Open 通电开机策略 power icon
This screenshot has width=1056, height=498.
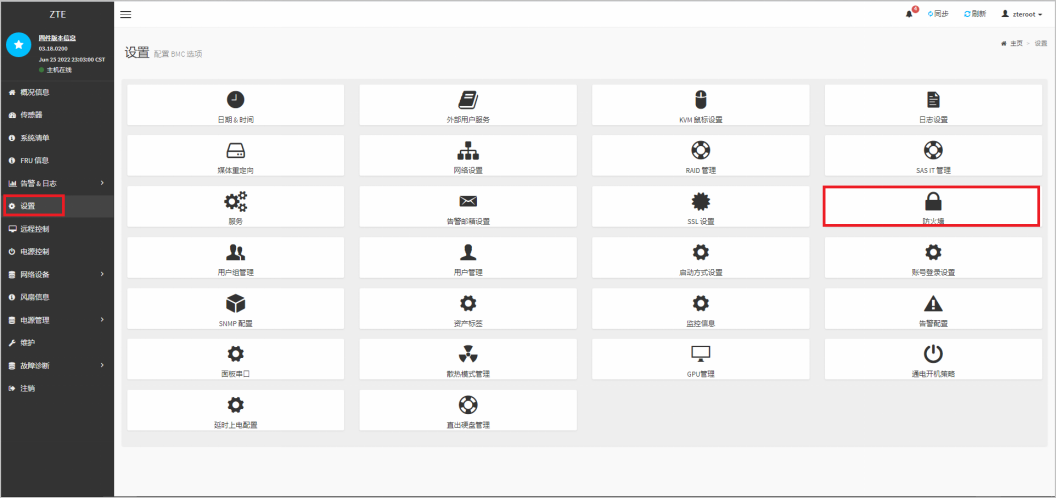932,354
